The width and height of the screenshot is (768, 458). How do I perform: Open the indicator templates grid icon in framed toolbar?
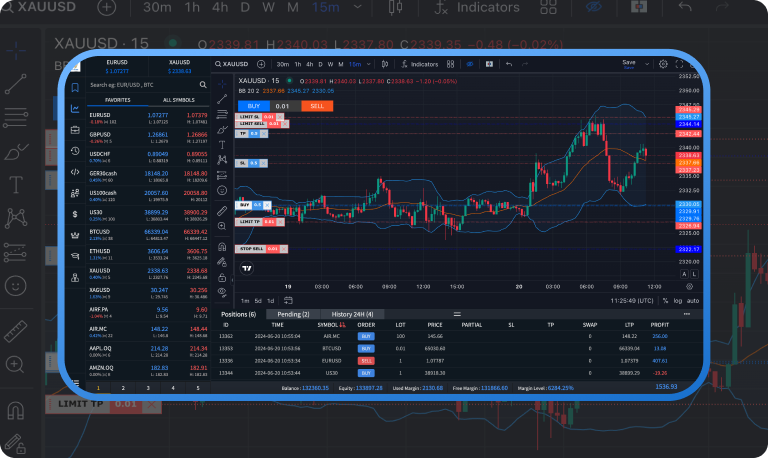[451, 64]
